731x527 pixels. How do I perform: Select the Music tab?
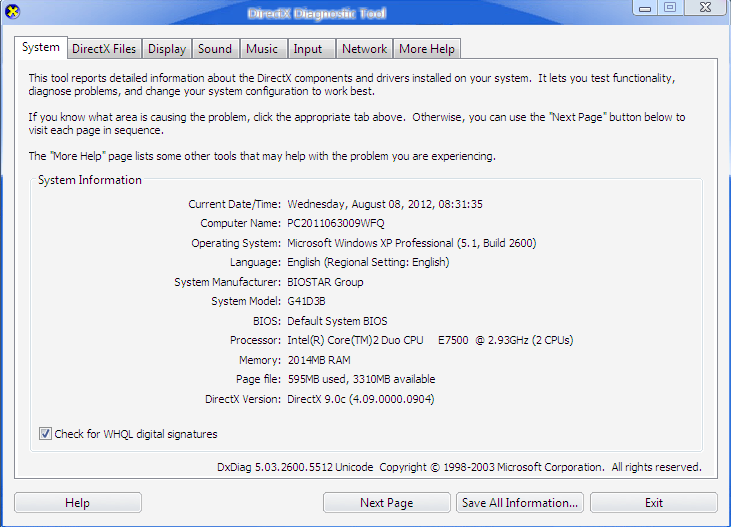click(x=262, y=49)
